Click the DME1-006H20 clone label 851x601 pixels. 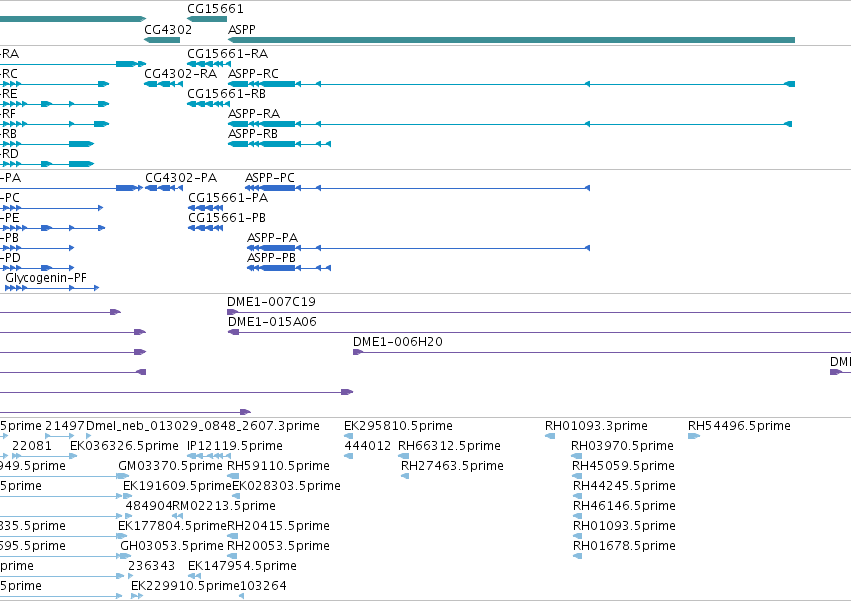coord(398,342)
